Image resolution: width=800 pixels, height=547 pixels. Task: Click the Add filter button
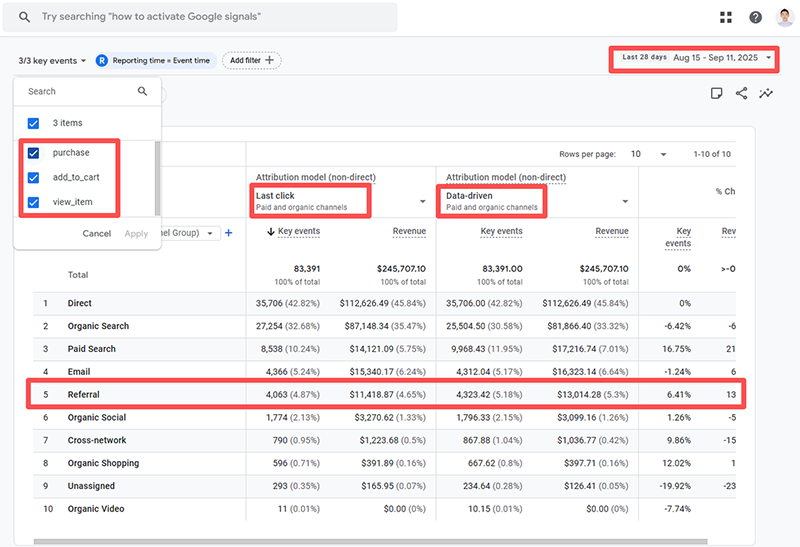point(252,61)
